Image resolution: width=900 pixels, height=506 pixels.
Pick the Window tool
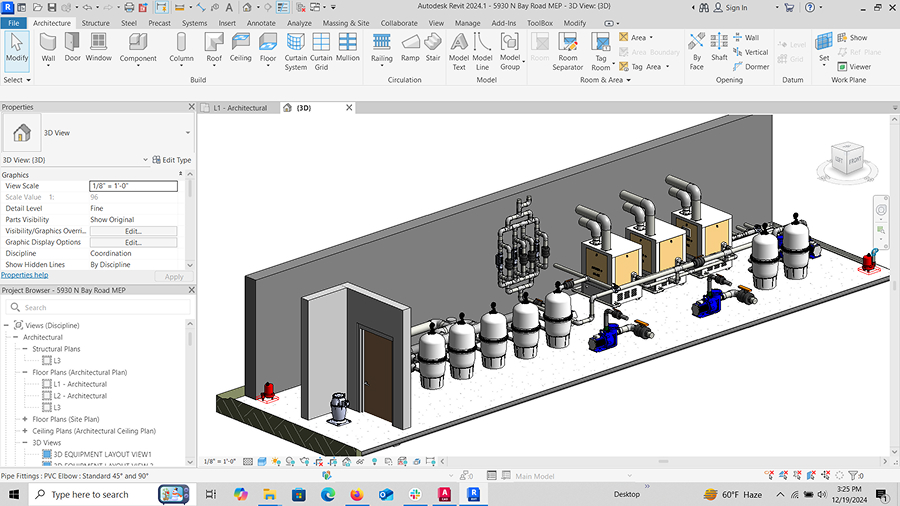point(98,47)
